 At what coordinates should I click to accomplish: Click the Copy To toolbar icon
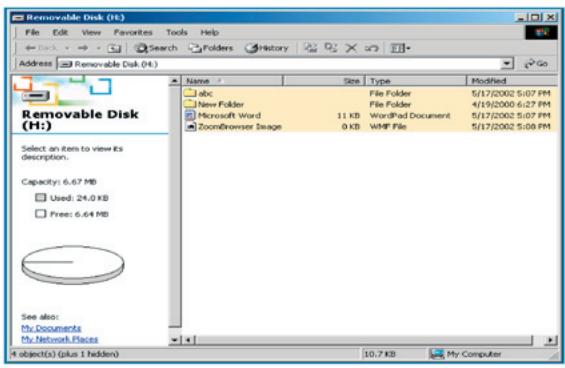pos(330,48)
